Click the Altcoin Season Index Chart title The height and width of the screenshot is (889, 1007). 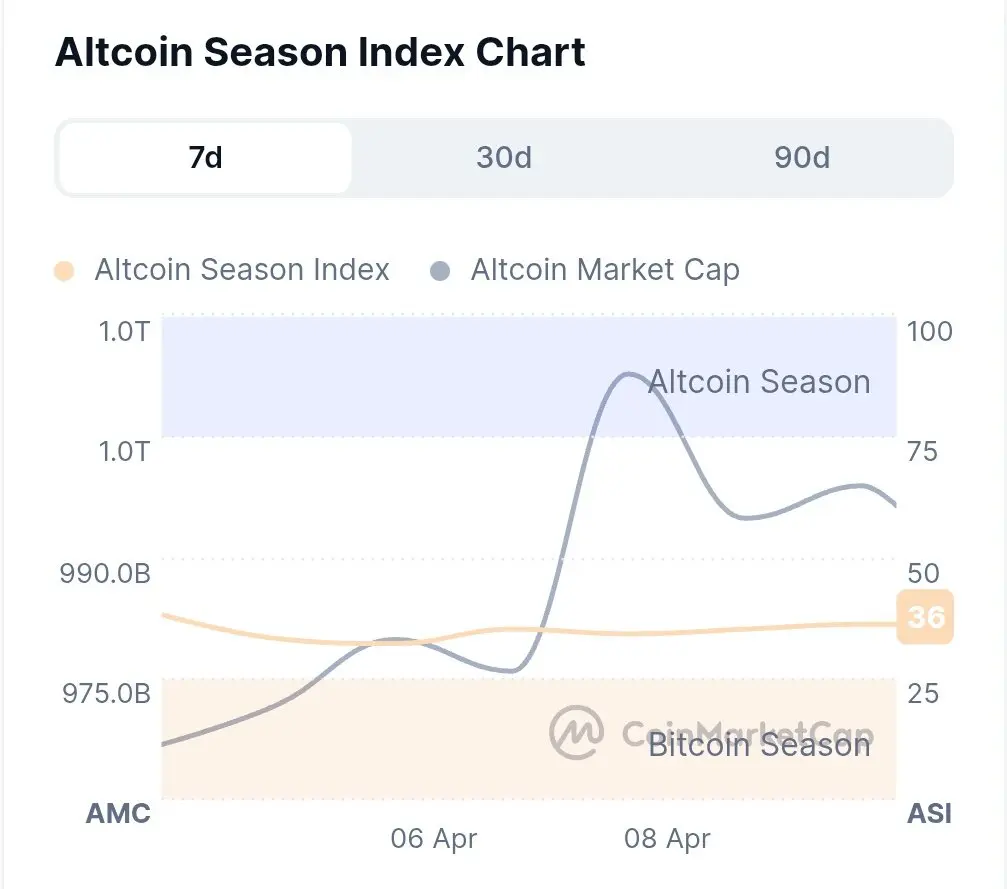tap(320, 52)
